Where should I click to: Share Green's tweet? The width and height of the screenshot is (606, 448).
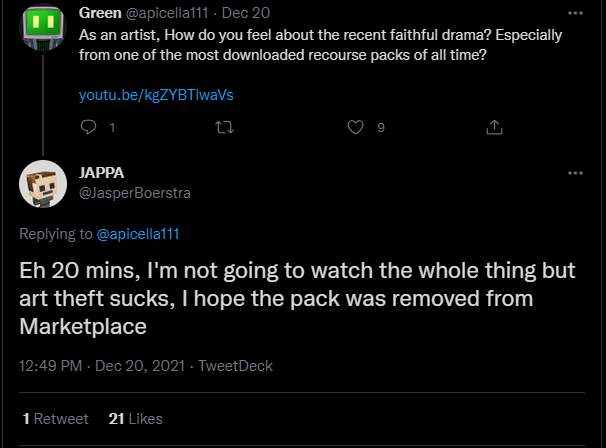point(493,127)
